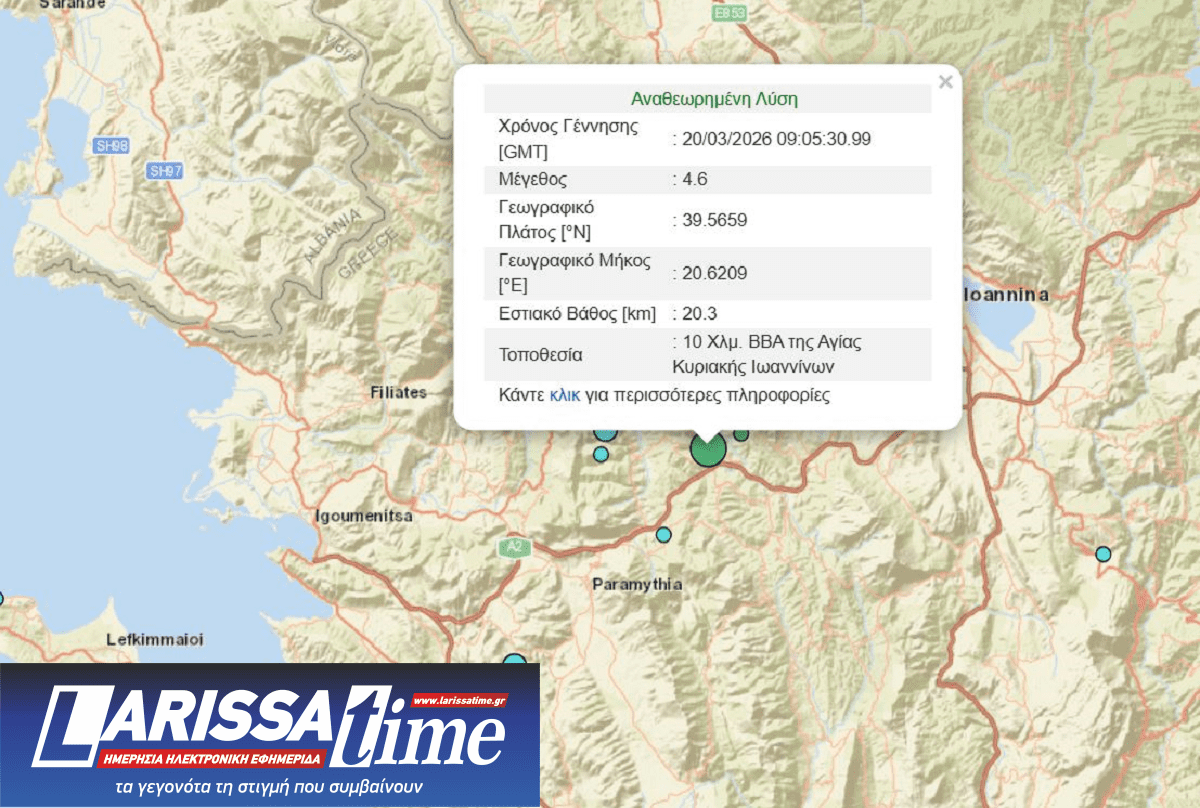The image size is (1200, 808).
Task: Click the Filiates town label
Action: pyautogui.click(x=398, y=392)
